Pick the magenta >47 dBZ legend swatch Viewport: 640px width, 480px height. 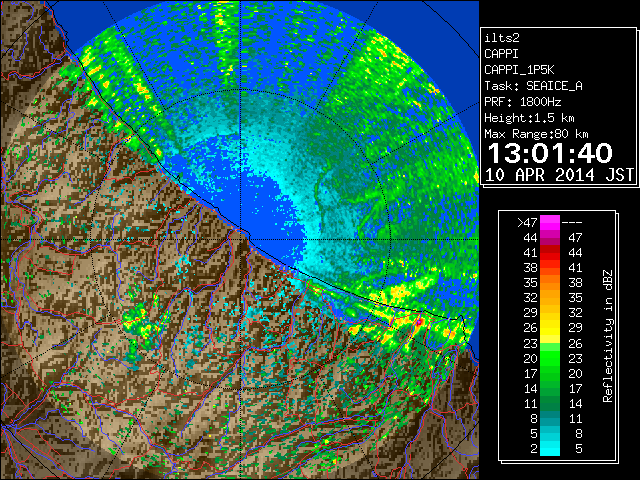[550, 222]
